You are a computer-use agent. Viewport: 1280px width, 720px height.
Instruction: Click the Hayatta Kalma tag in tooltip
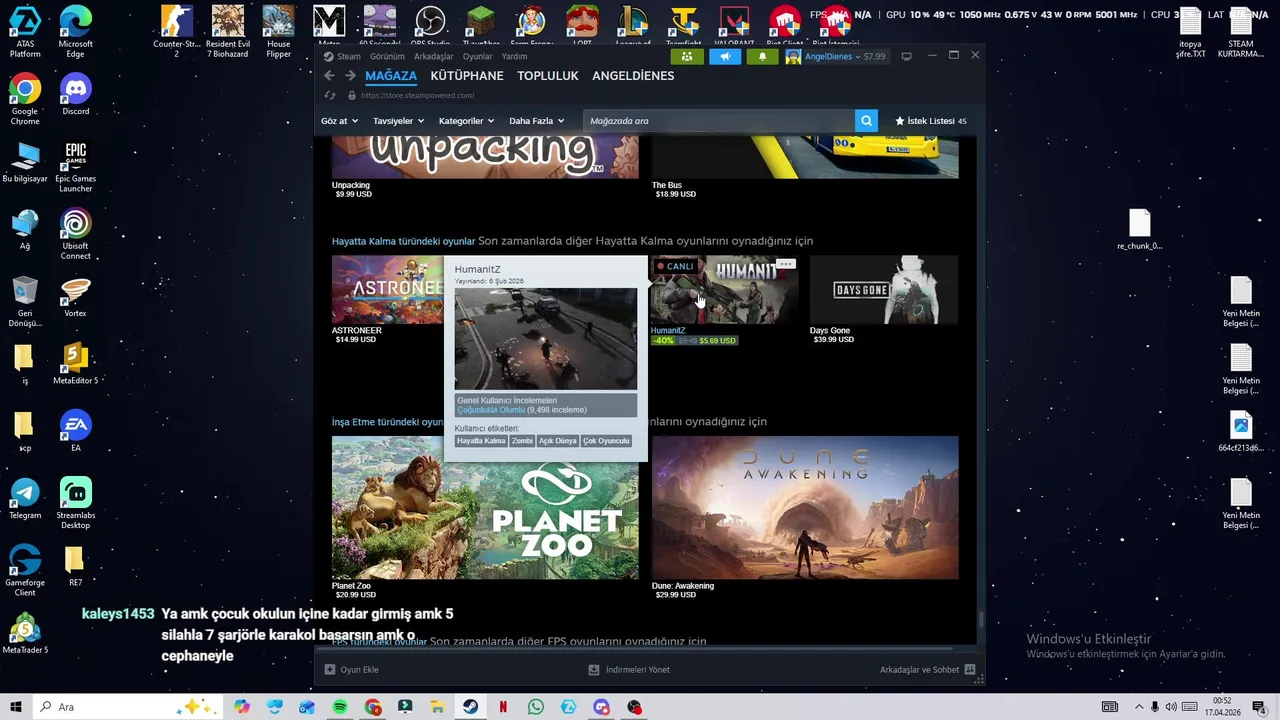coord(481,441)
